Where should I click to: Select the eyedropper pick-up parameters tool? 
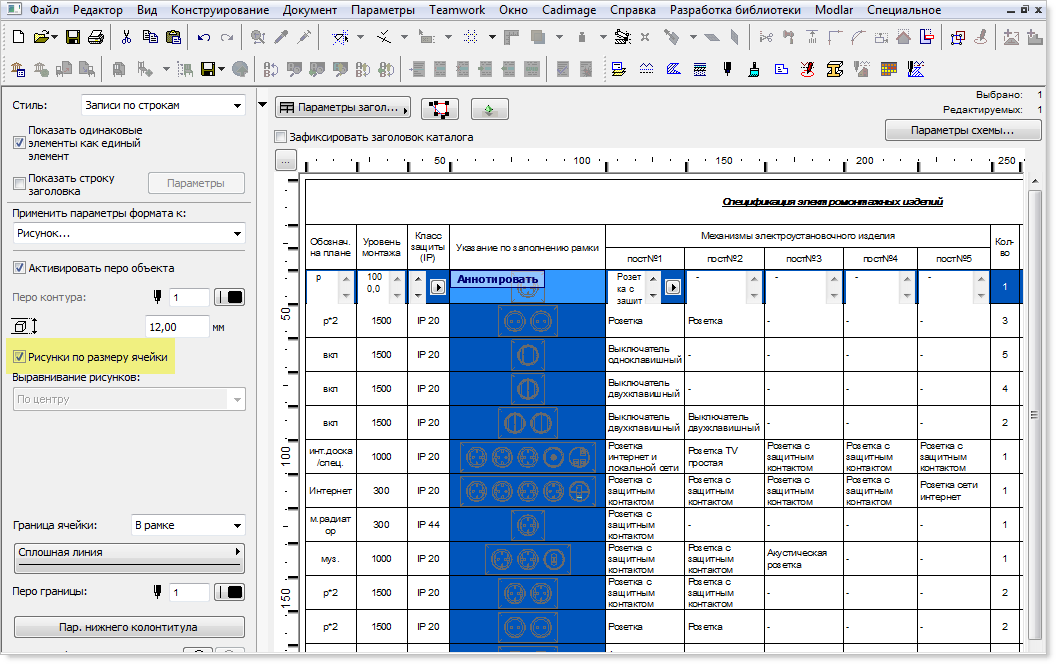point(282,37)
